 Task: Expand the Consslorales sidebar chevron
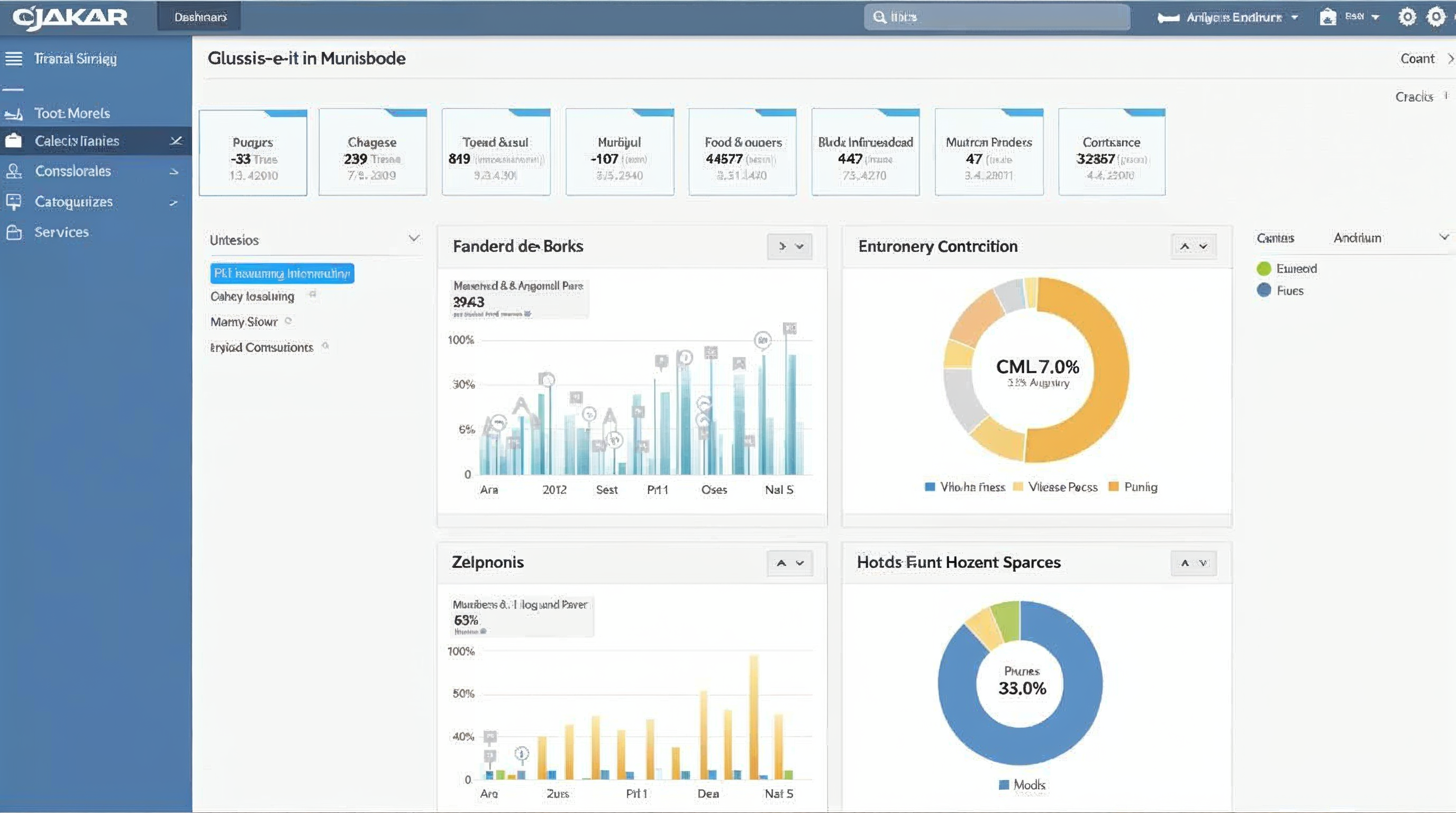pos(175,171)
